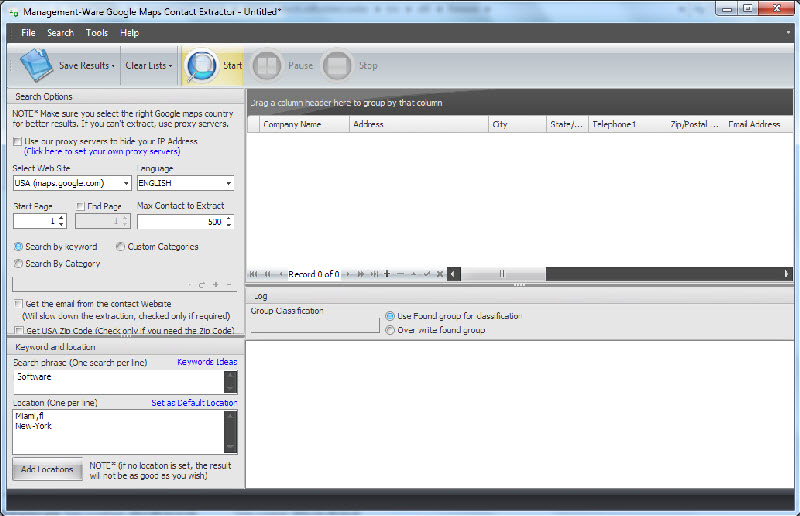Toggle the End Page checkbox
Viewport: 800px width, 516px height.
click(80, 206)
